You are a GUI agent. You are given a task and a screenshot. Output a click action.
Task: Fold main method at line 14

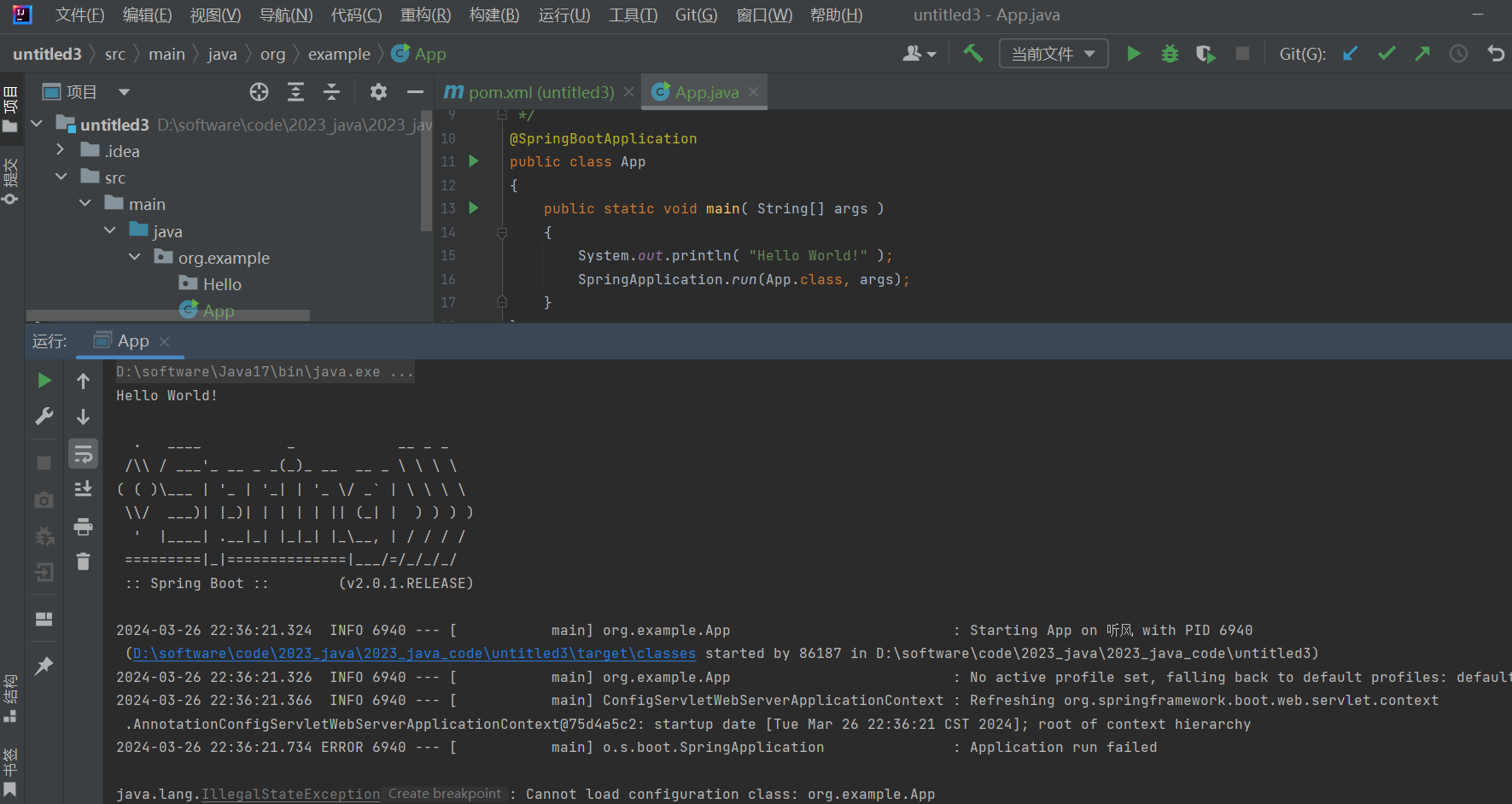502,232
